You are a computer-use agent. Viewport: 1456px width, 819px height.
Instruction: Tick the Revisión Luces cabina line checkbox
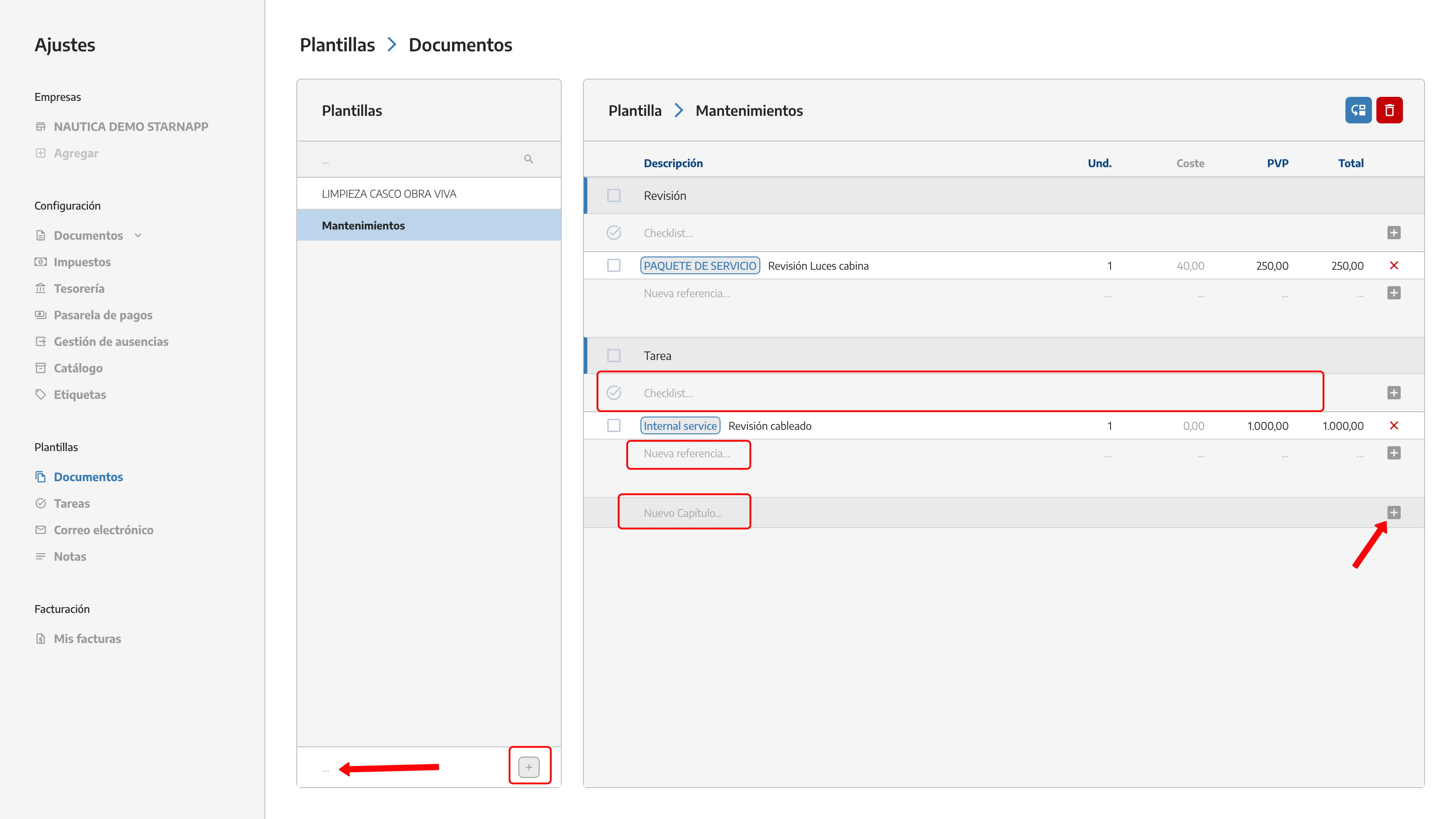[614, 266]
